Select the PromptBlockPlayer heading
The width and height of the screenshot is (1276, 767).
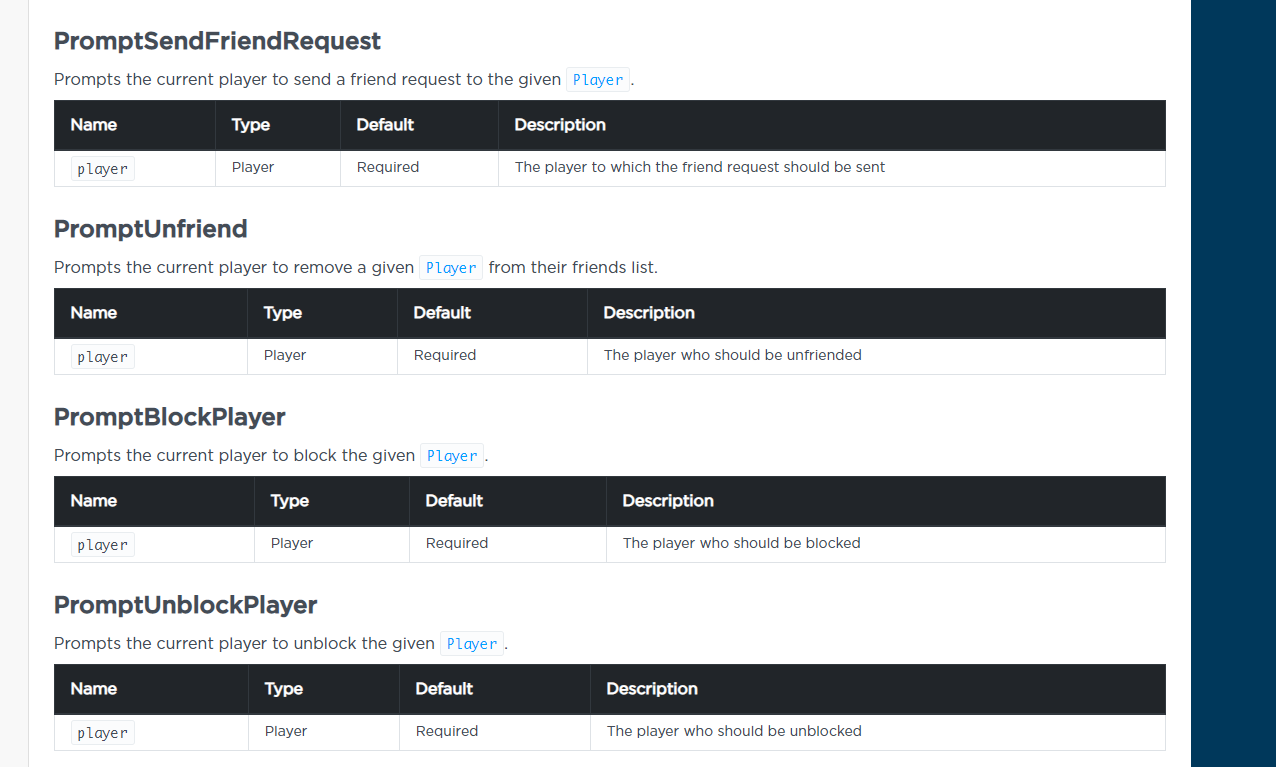[169, 417]
